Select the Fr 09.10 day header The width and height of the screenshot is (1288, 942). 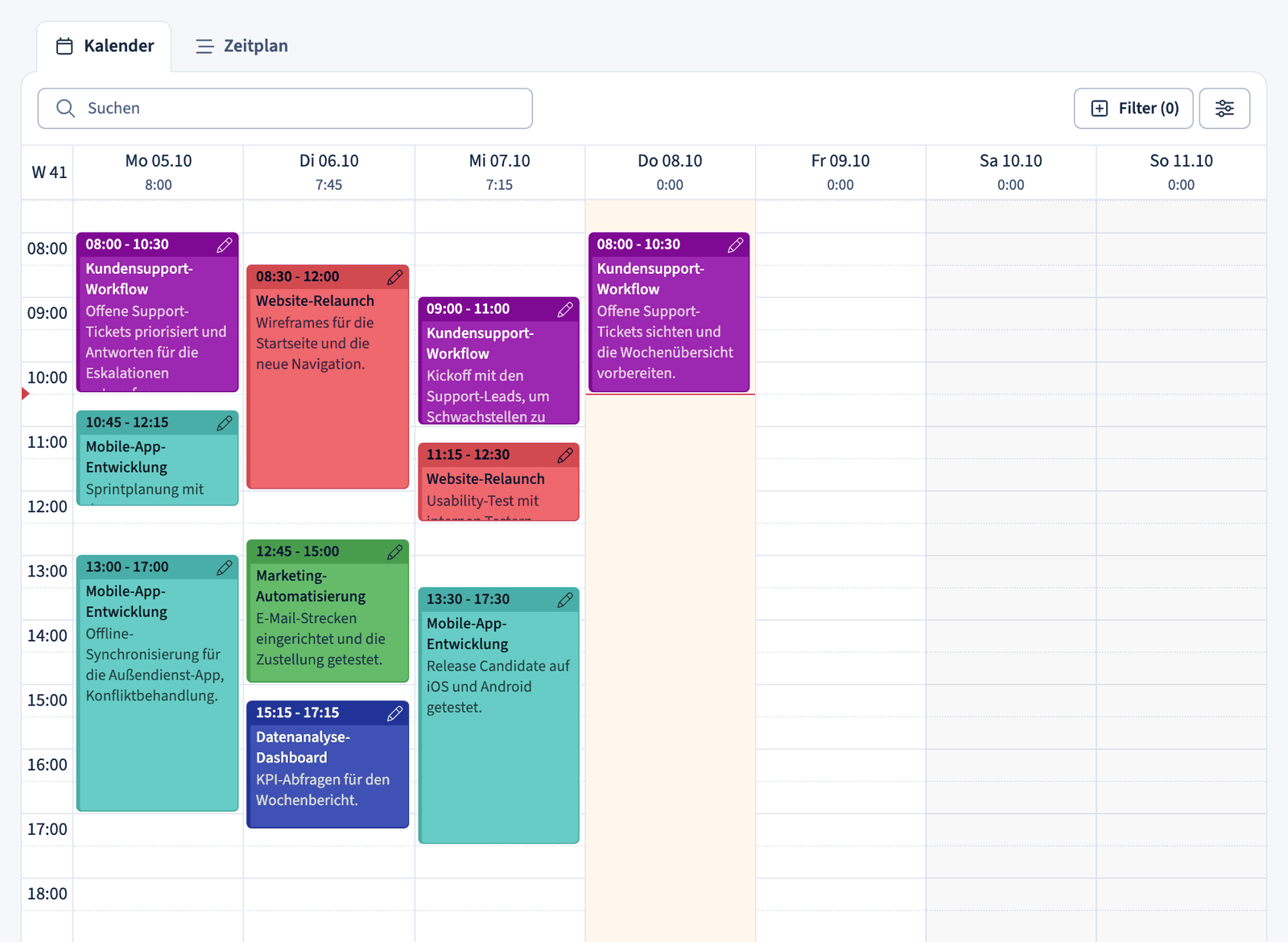(840, 172)
